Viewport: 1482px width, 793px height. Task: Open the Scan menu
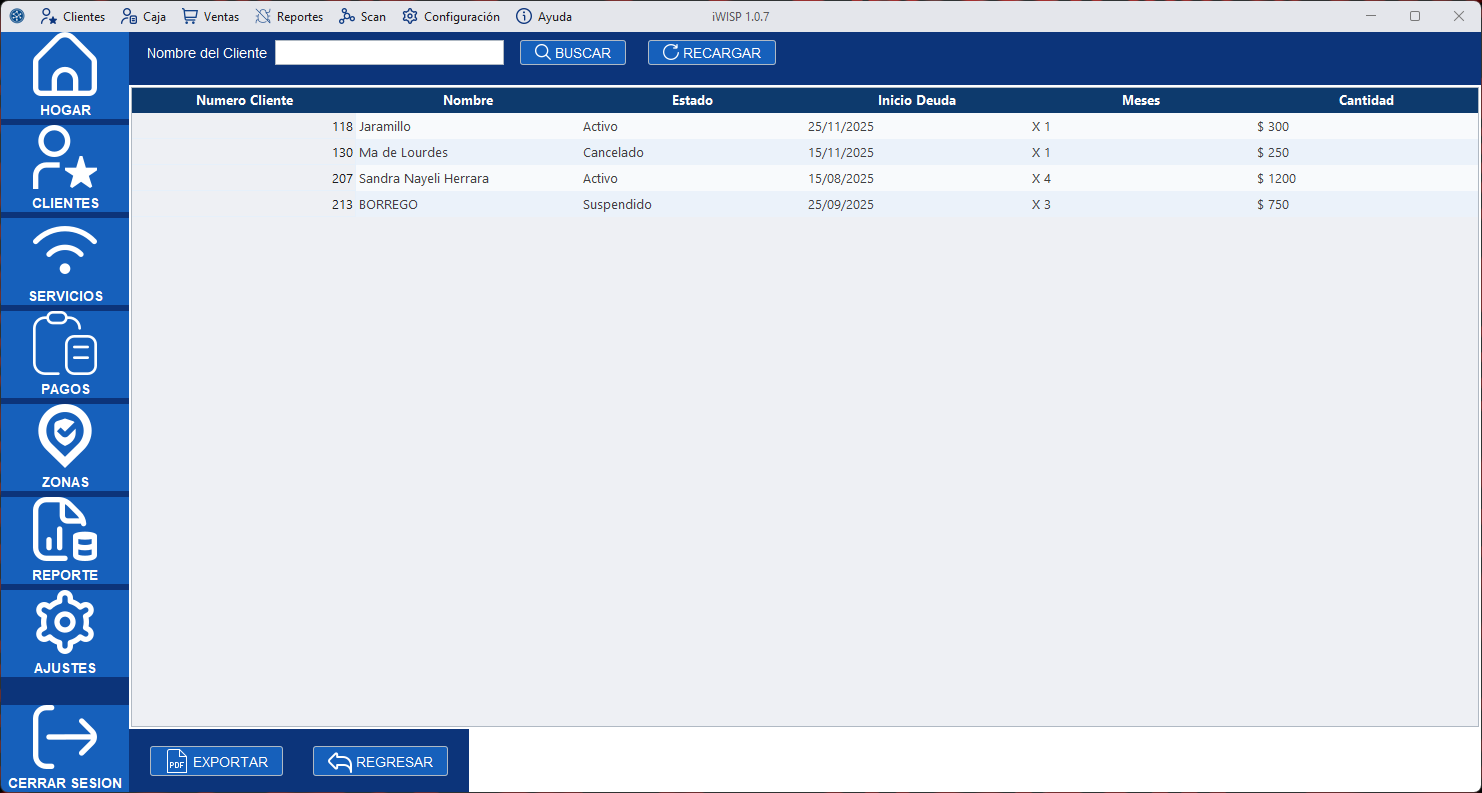(362, 17)
